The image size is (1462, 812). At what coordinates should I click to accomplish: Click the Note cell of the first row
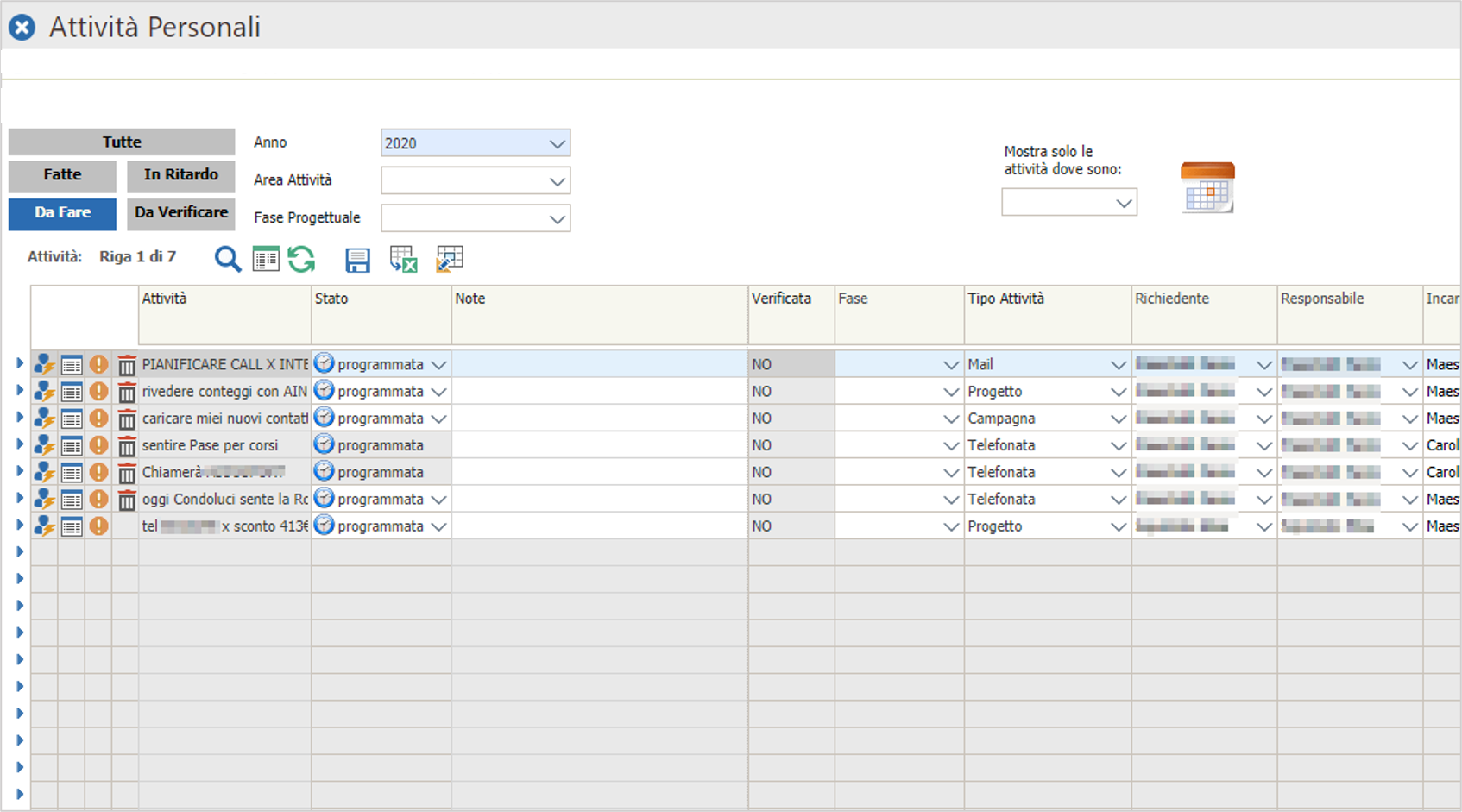pos(599,364)
